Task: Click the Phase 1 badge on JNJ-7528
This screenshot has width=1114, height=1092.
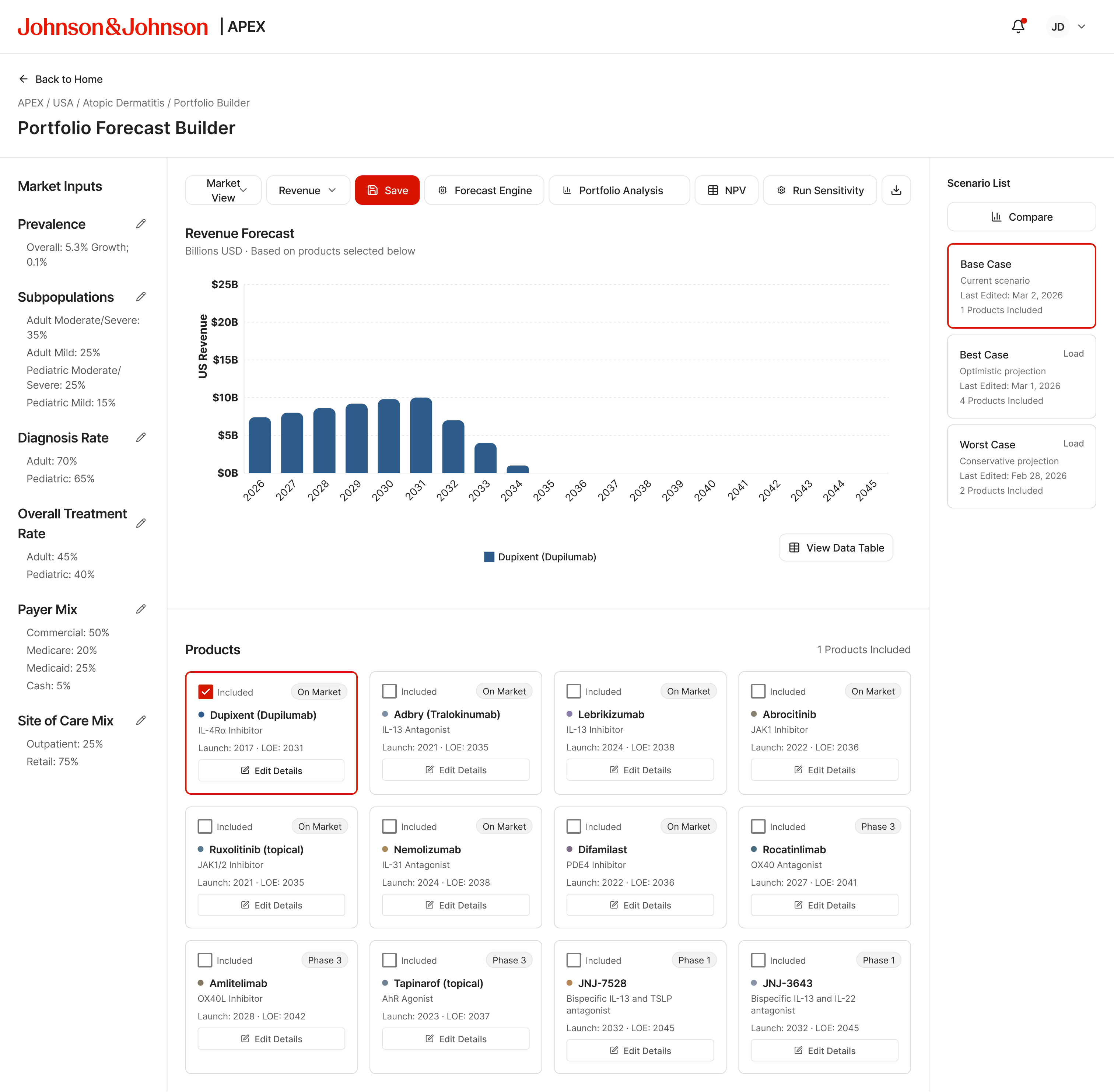Action: click(694, 960)
